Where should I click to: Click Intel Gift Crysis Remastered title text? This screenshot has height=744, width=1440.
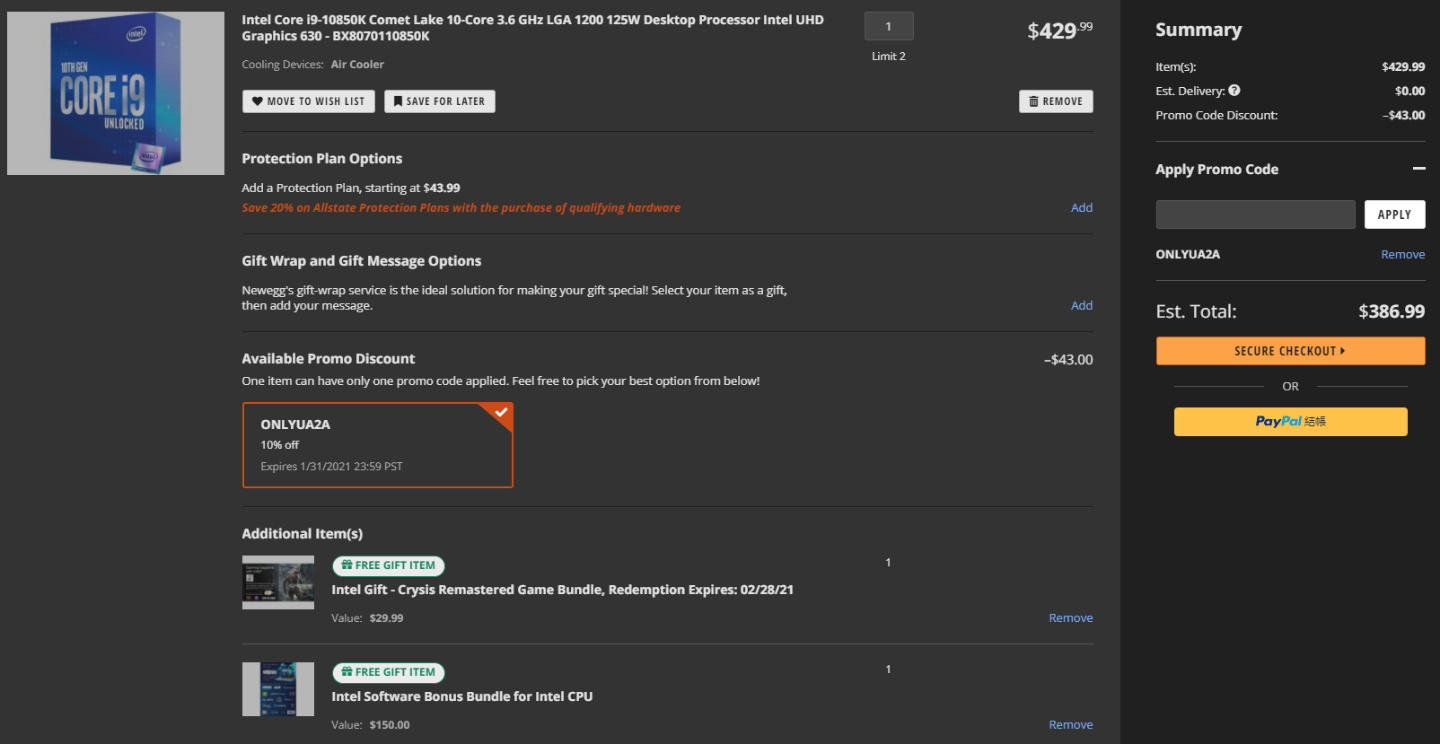tap(563, 590)
